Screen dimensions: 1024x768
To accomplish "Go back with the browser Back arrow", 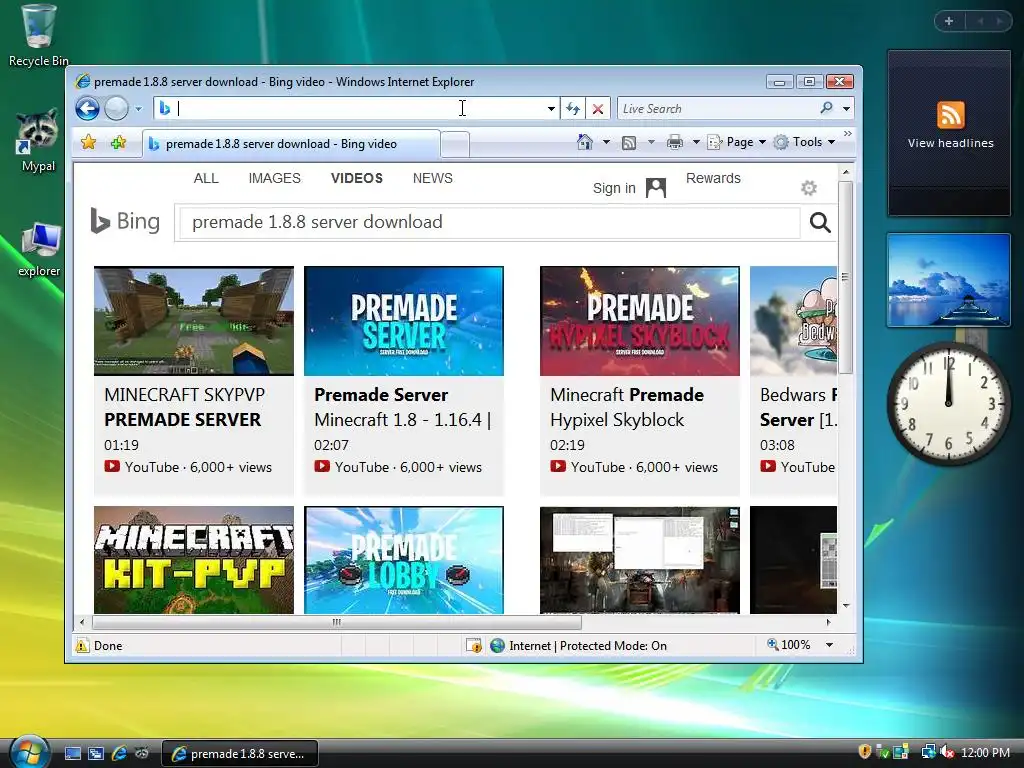I will [x=87, y=108].
